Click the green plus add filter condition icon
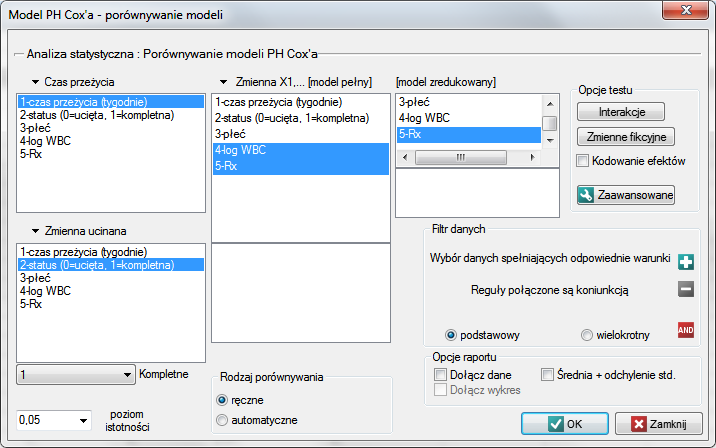716x448 pixels. tap(685, 262)
